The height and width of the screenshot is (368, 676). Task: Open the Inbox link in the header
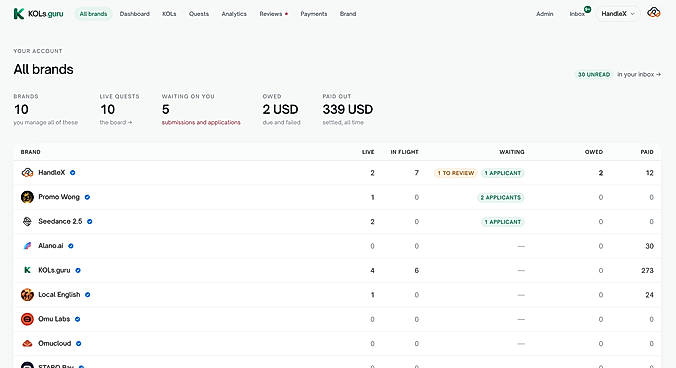tap(577, 14)
